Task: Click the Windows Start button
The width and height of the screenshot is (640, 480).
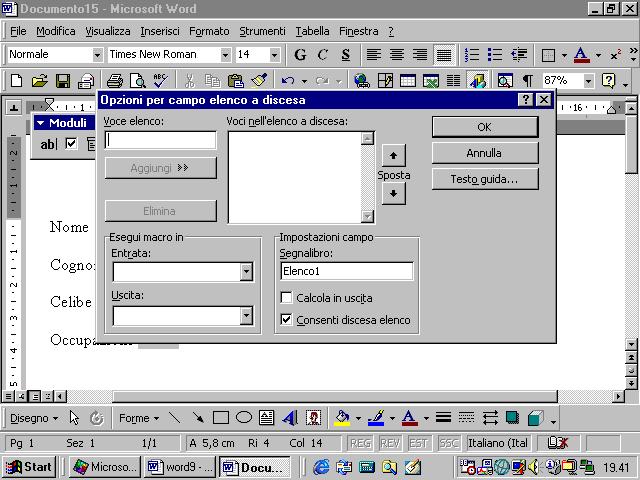Action: click(x=29, y=467)
